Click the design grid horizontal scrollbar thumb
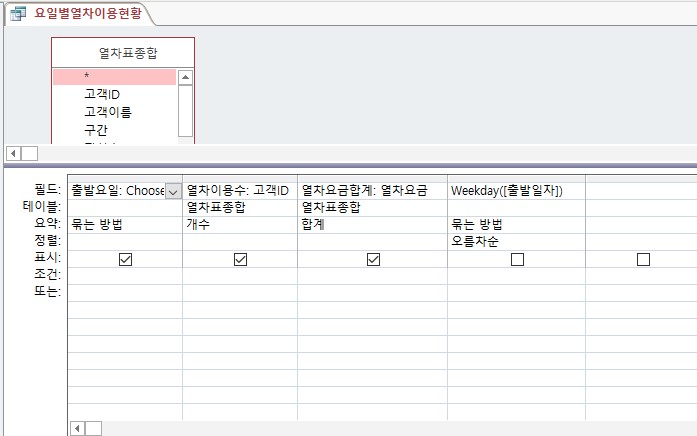Screen dimensions: 697x436 point(93,428)
